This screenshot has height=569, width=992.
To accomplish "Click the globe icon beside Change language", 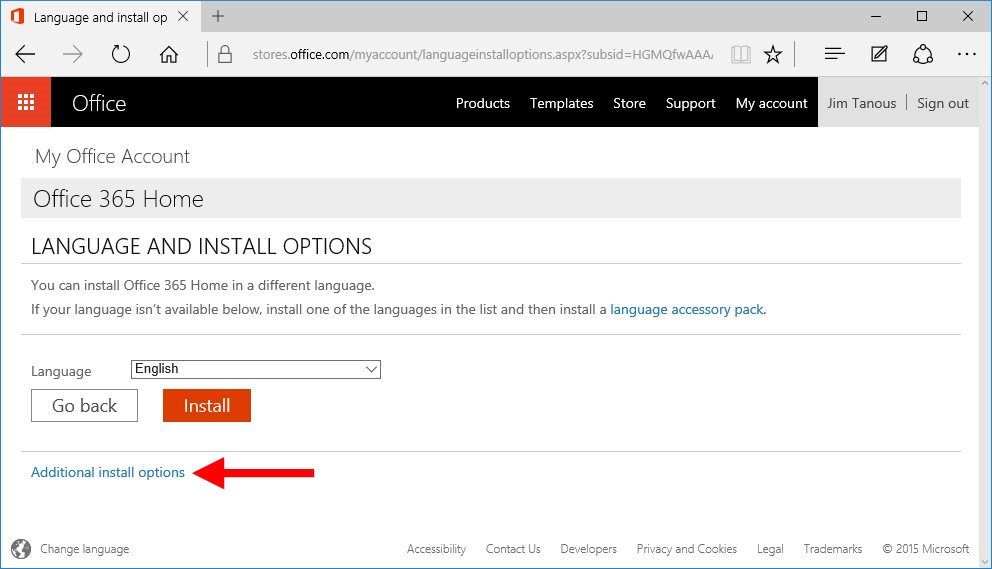I will click(21, 549).
